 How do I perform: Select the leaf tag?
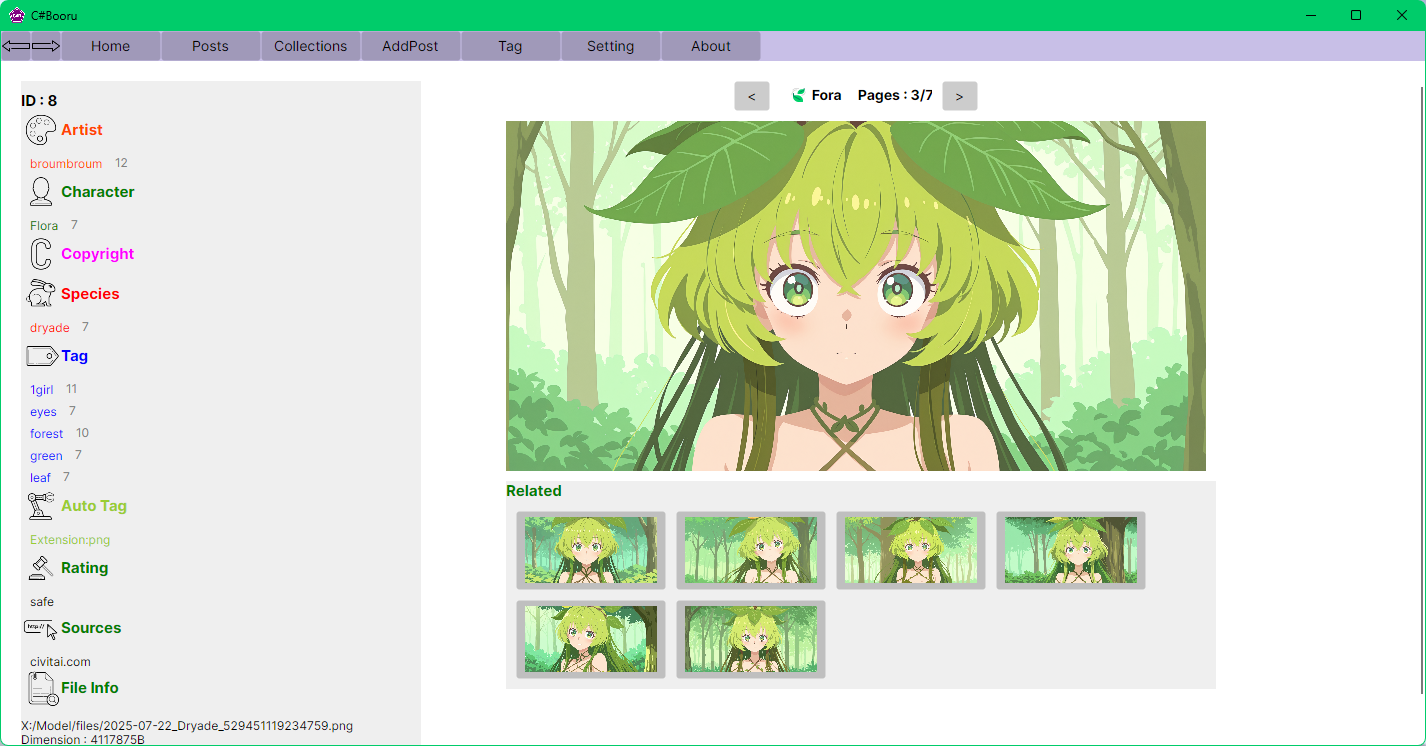40,478
